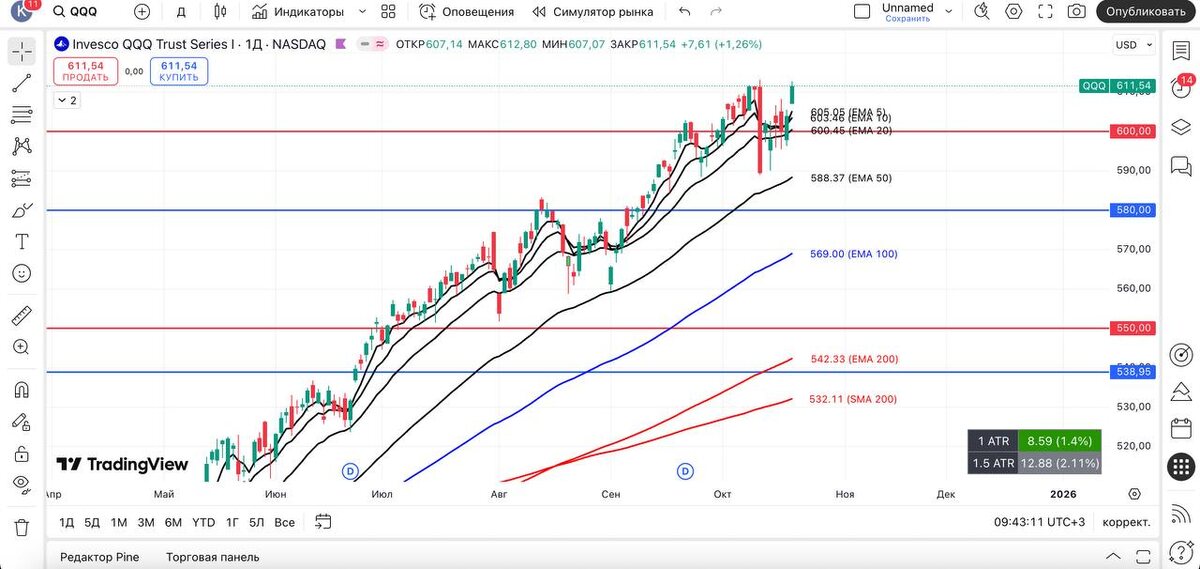Screen dimensions: 1200x569
Task: Take a chart snapshot with camera
Action: (1077, 12)
